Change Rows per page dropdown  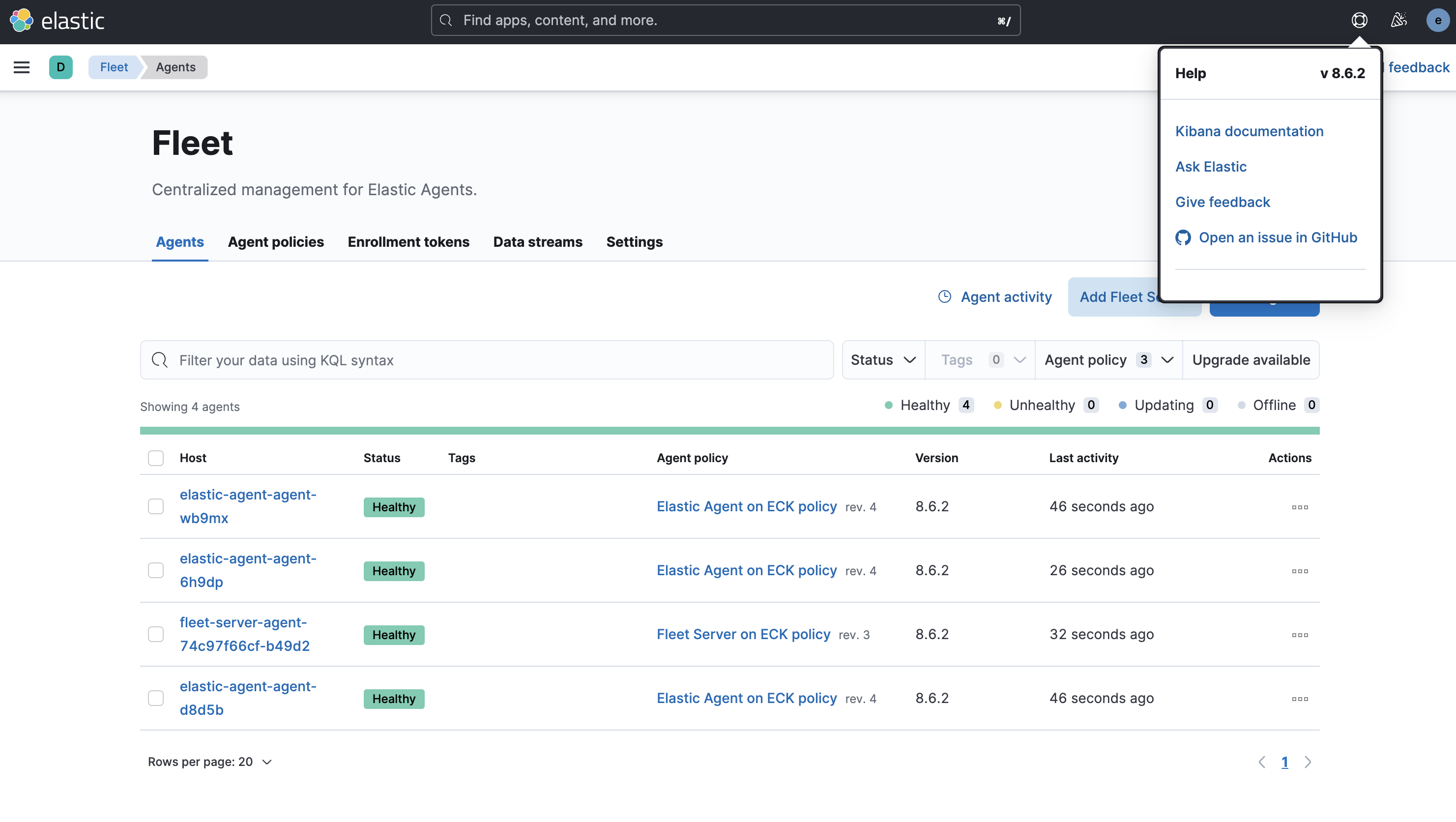coord(210,762)
